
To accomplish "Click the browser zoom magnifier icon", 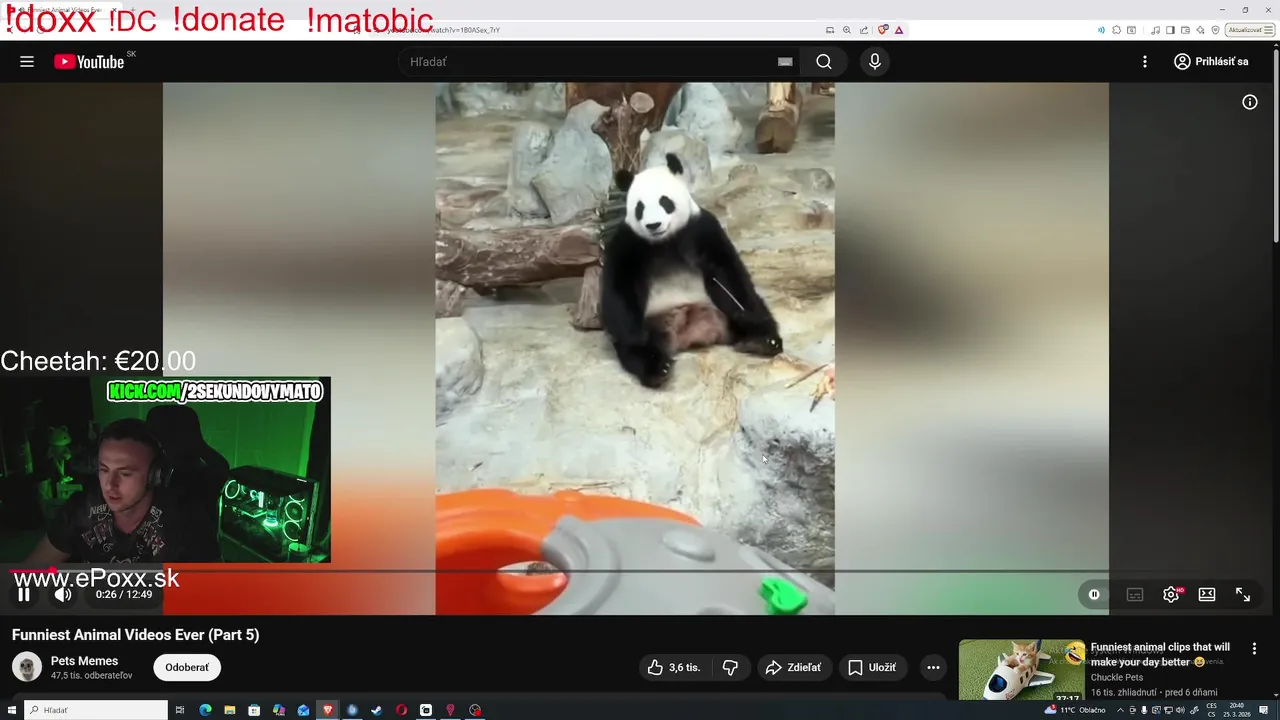I will click(x=846, y=30).
